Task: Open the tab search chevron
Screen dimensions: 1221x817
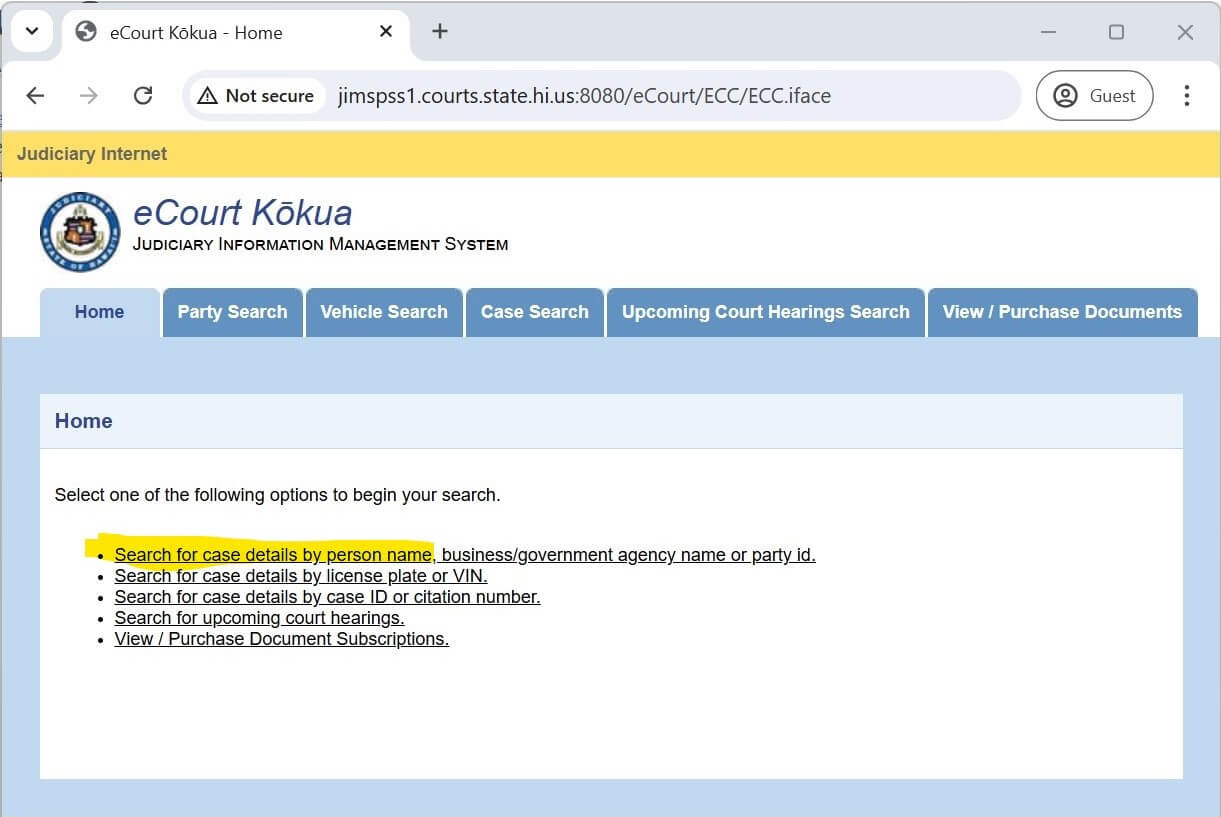Action: [32, 31]
